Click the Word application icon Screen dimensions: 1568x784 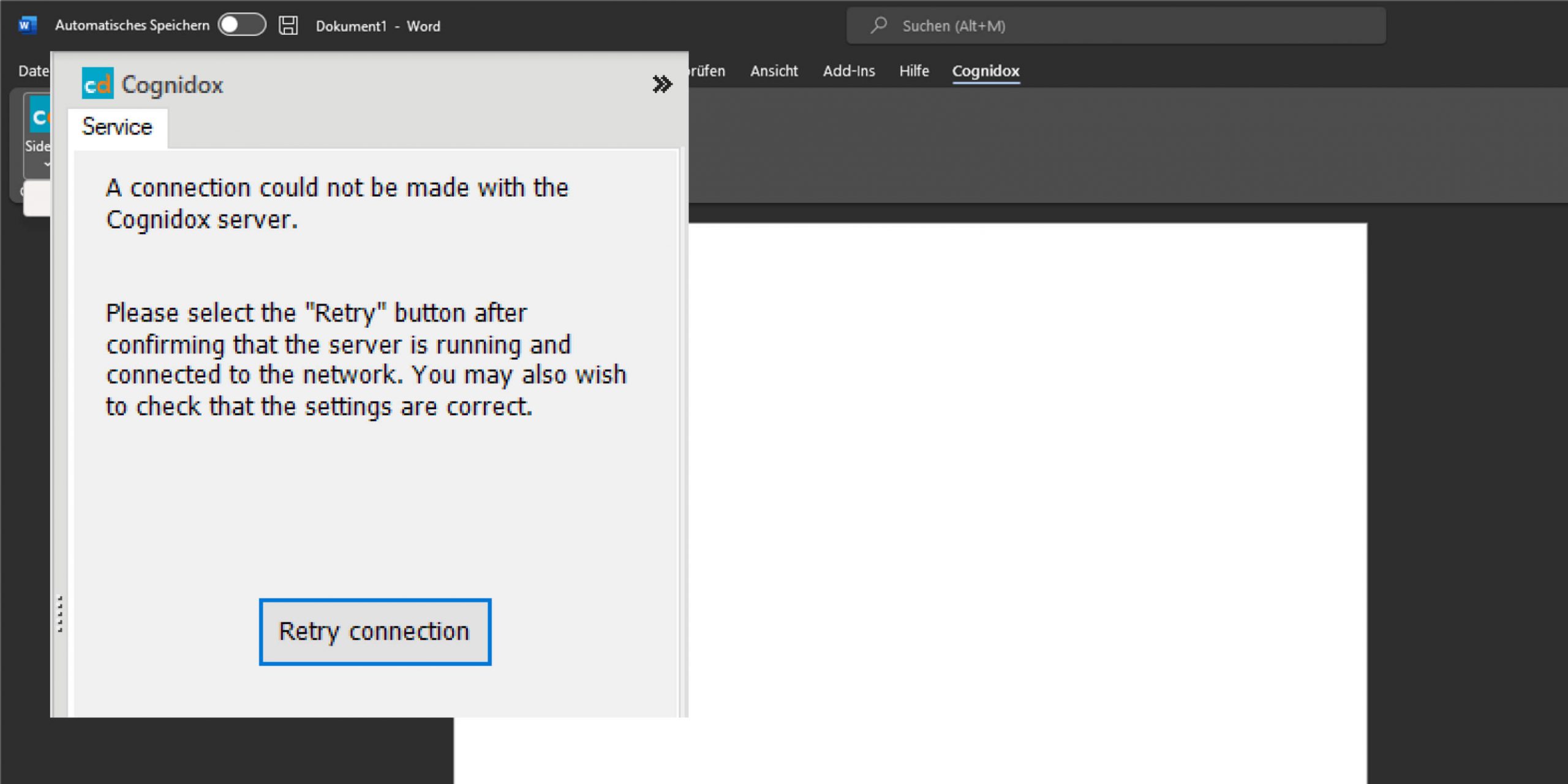pyautogui.click(x=27, y=26)
